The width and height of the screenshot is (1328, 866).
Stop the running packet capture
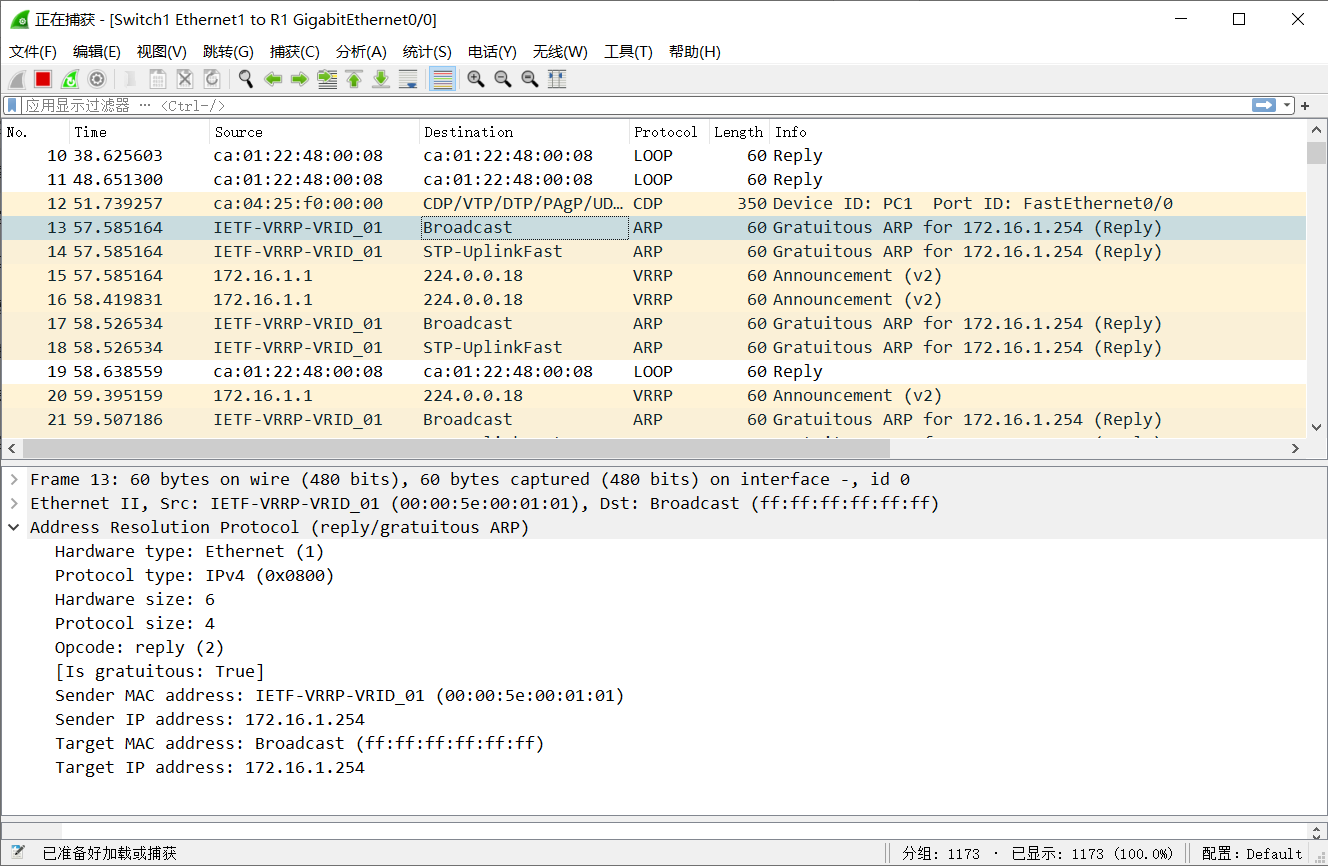[41, 79]
